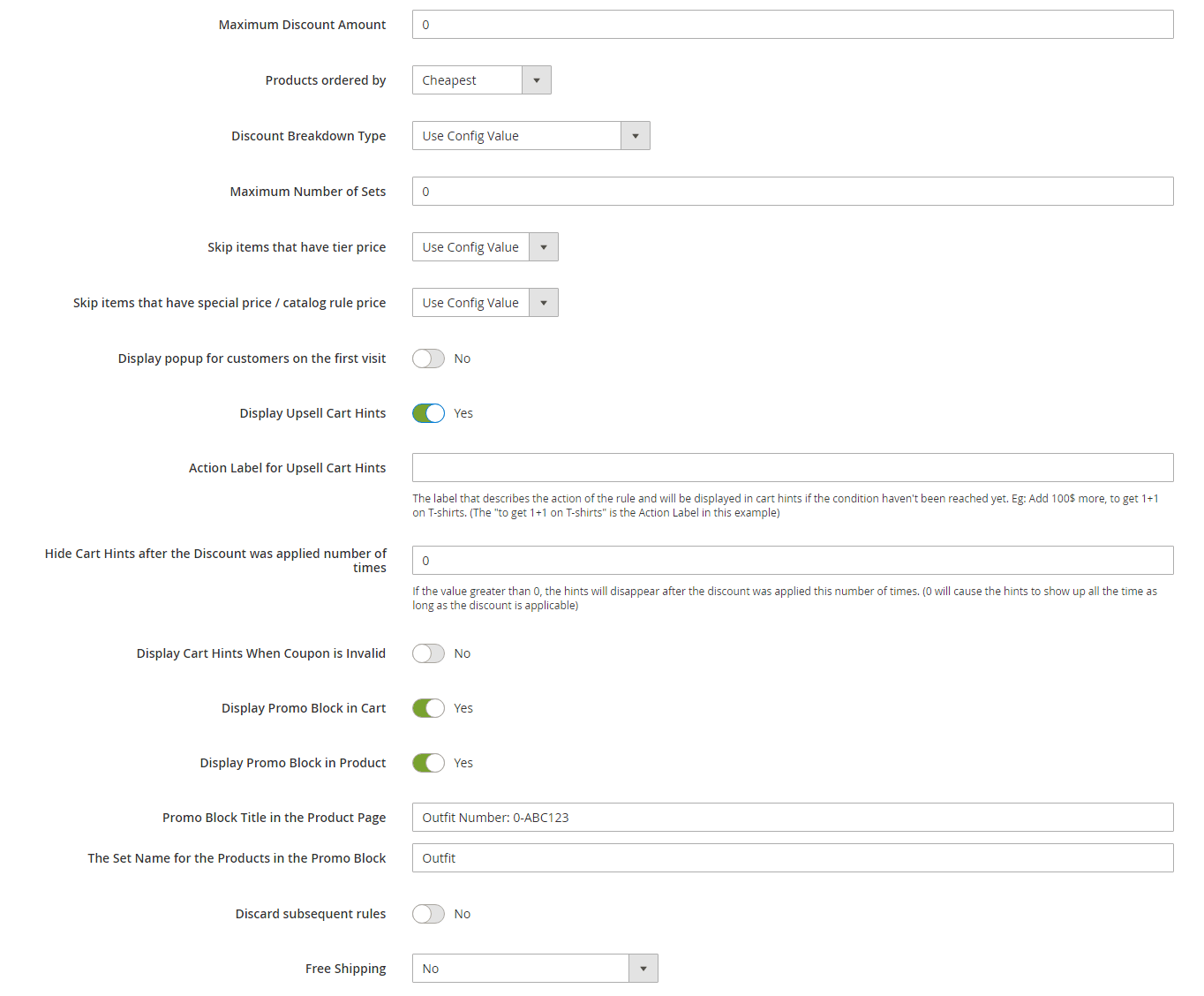
Task: Enable Display Cart Hints When Coupon Invalid
Action: pos(428,653)
